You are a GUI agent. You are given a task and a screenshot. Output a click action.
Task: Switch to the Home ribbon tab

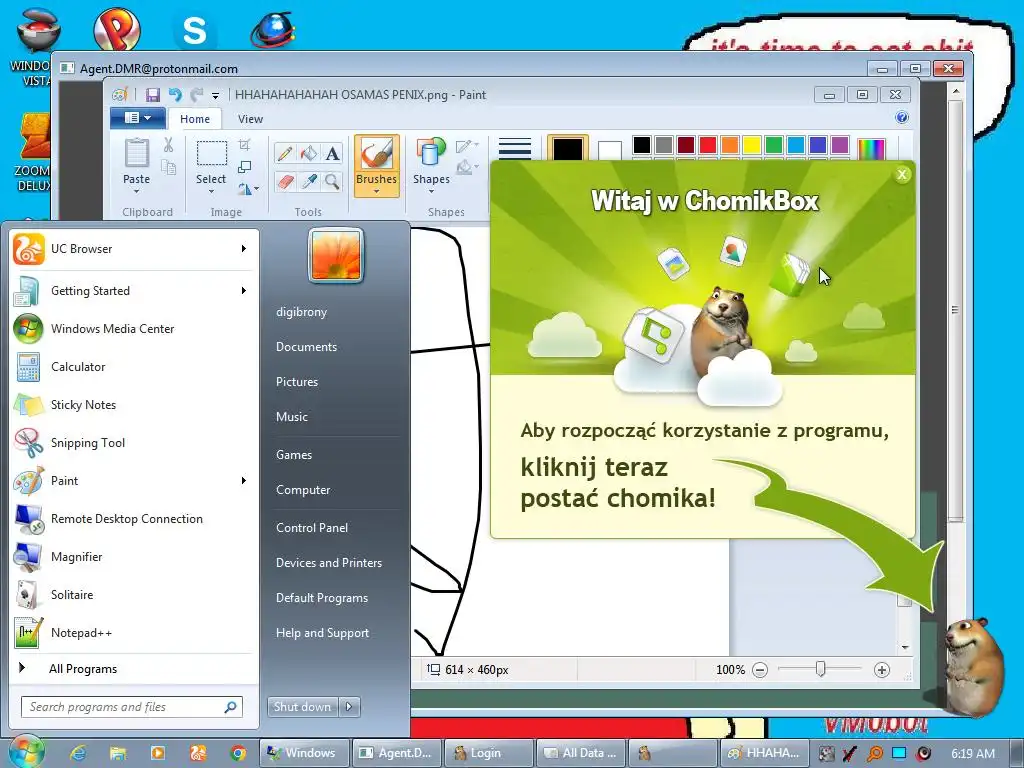coord(195,119)
